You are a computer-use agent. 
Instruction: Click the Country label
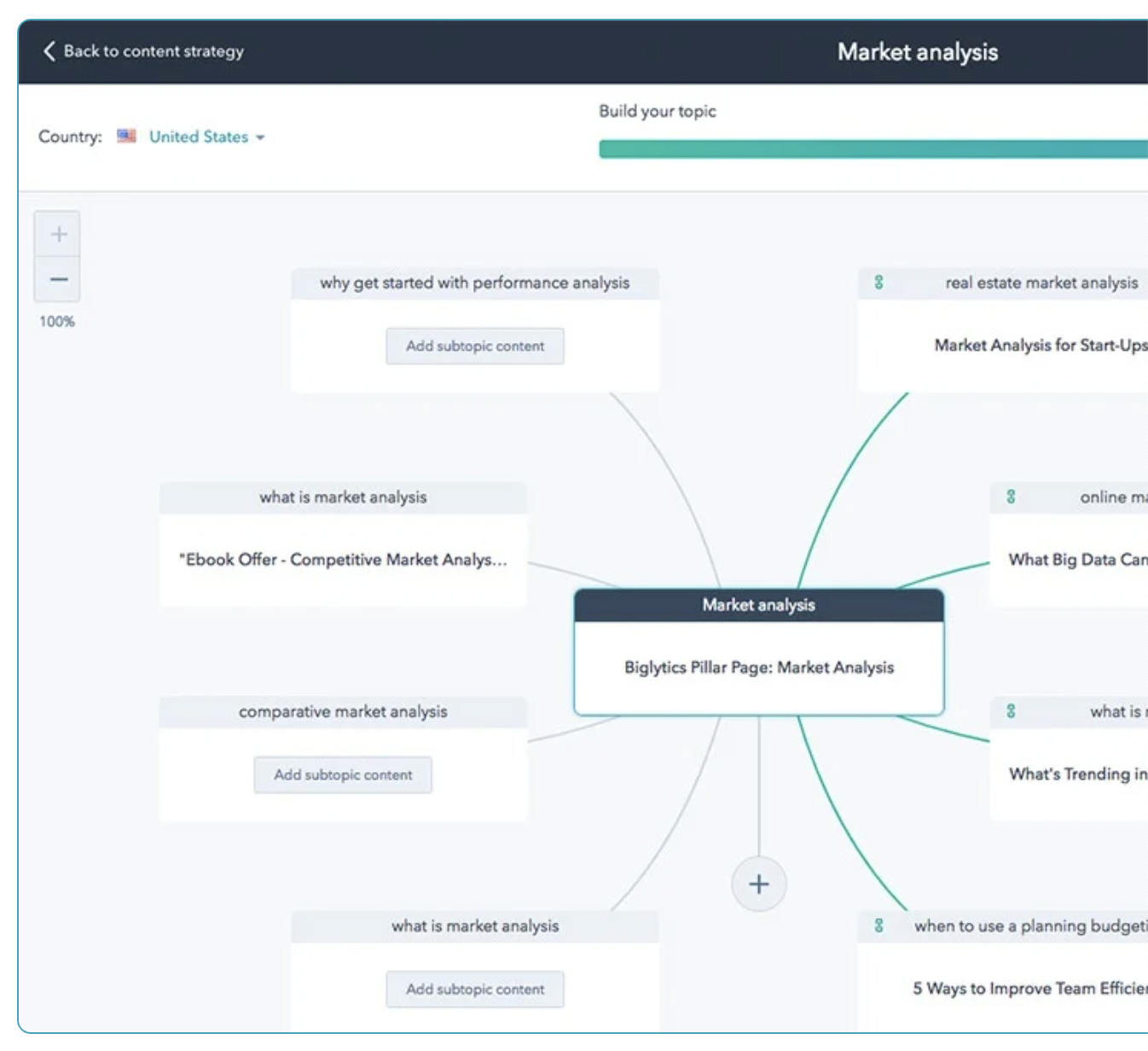click(70, 136)
